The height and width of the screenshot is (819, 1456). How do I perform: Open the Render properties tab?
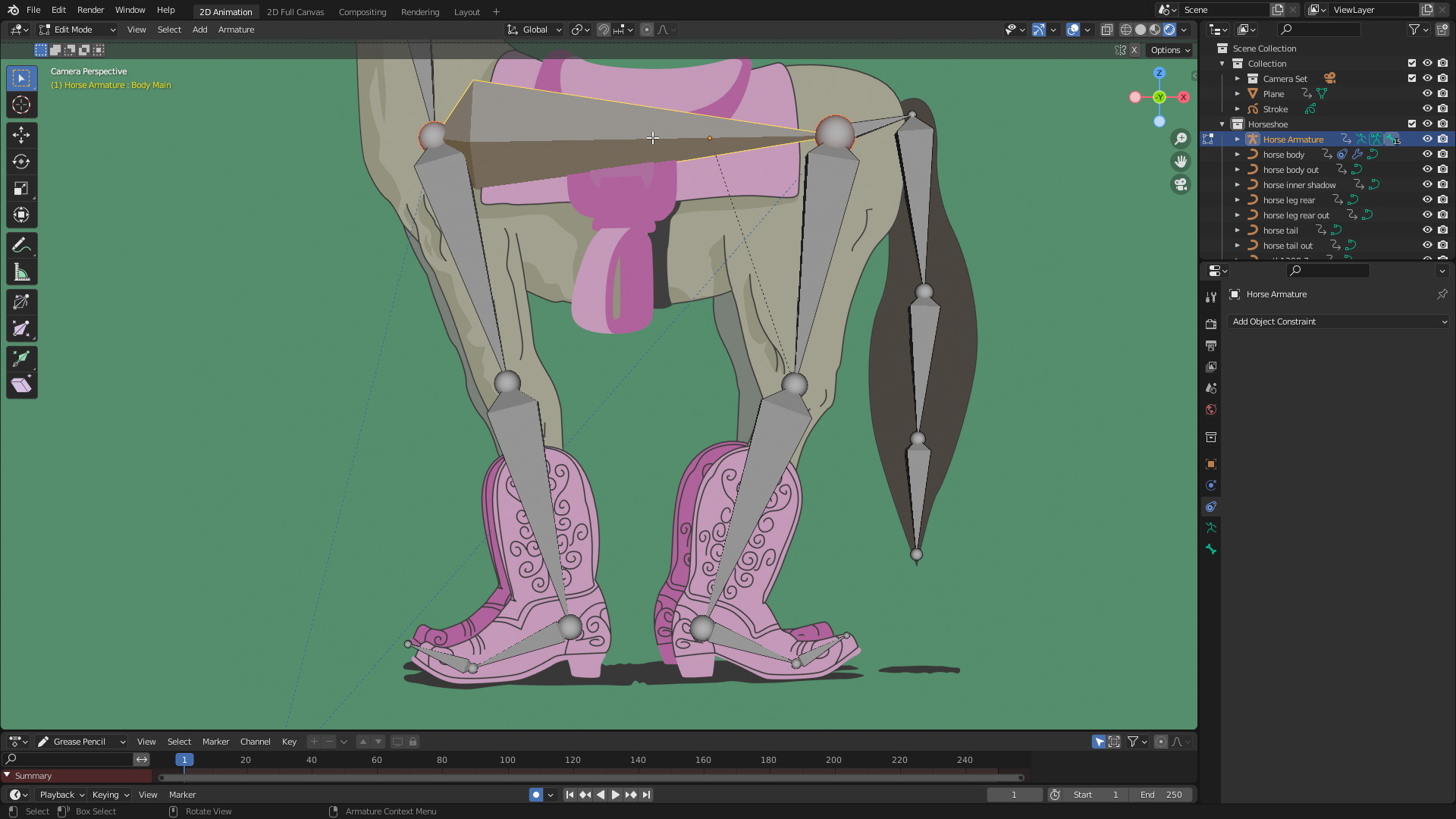click(x=1211, y=324)
